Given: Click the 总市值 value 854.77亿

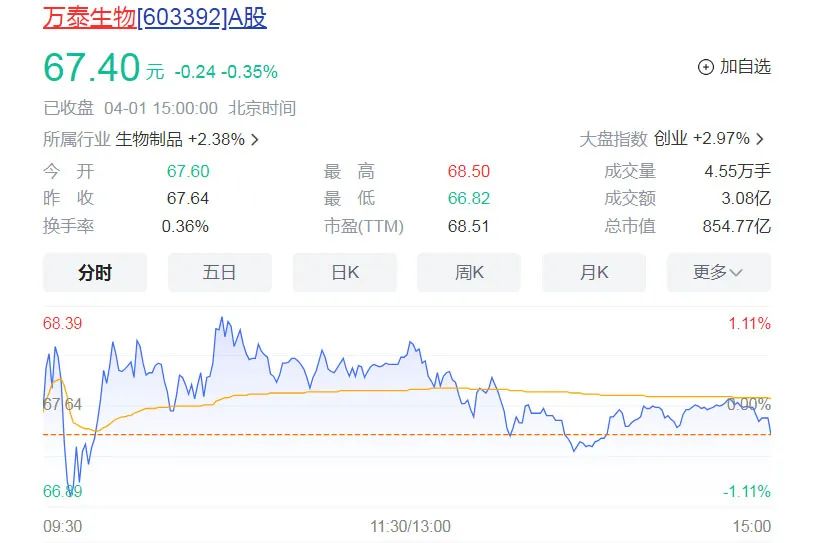Looking at the screenshot, I should [737, 226].
